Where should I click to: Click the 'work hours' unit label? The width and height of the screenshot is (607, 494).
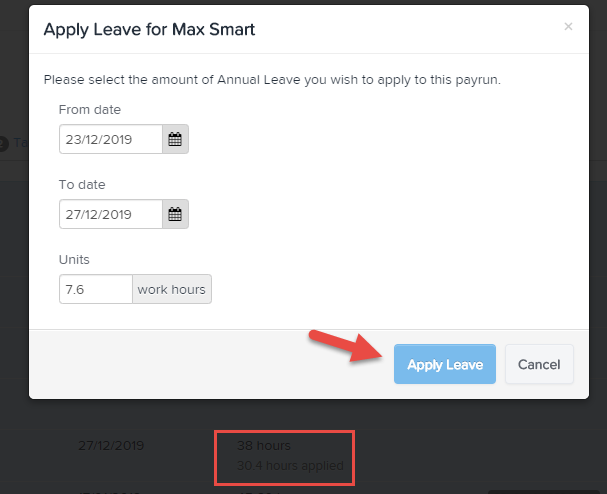point(172,289)
